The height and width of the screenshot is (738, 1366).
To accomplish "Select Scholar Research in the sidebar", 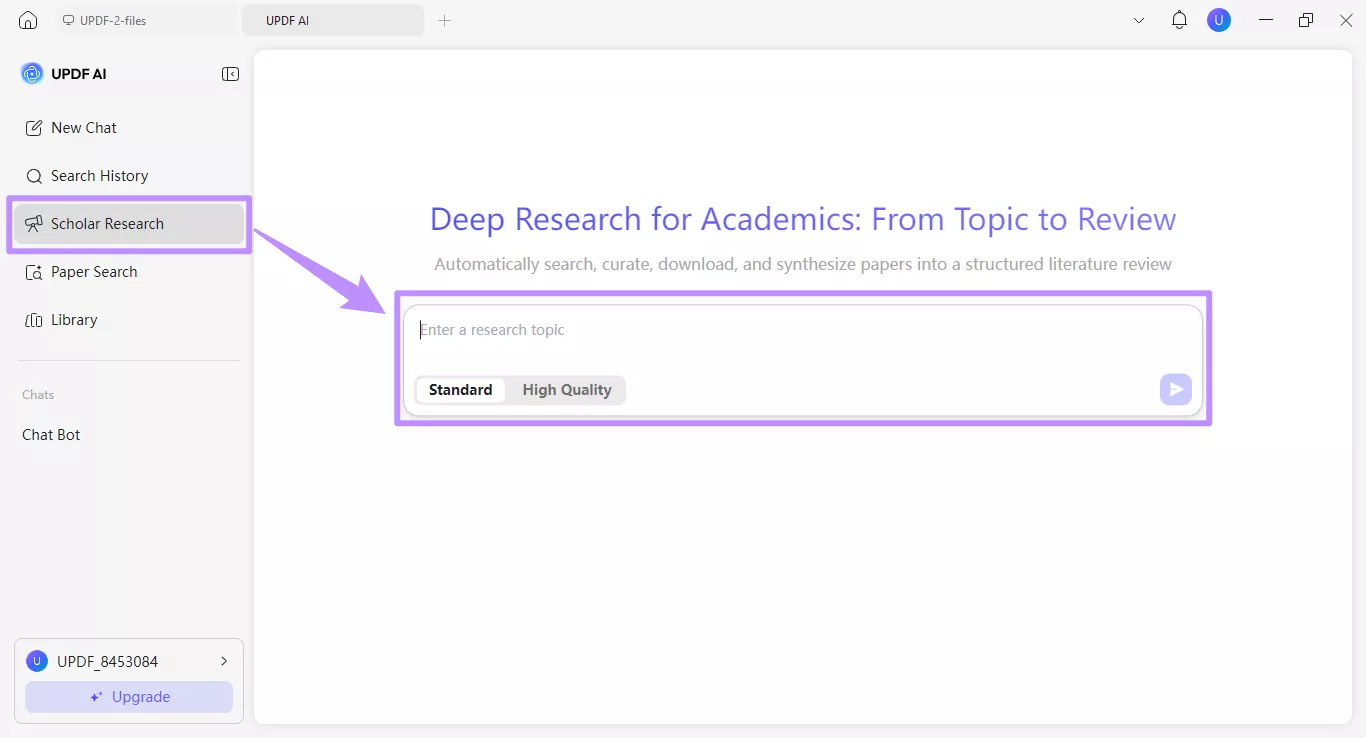I will pos(129,224).
